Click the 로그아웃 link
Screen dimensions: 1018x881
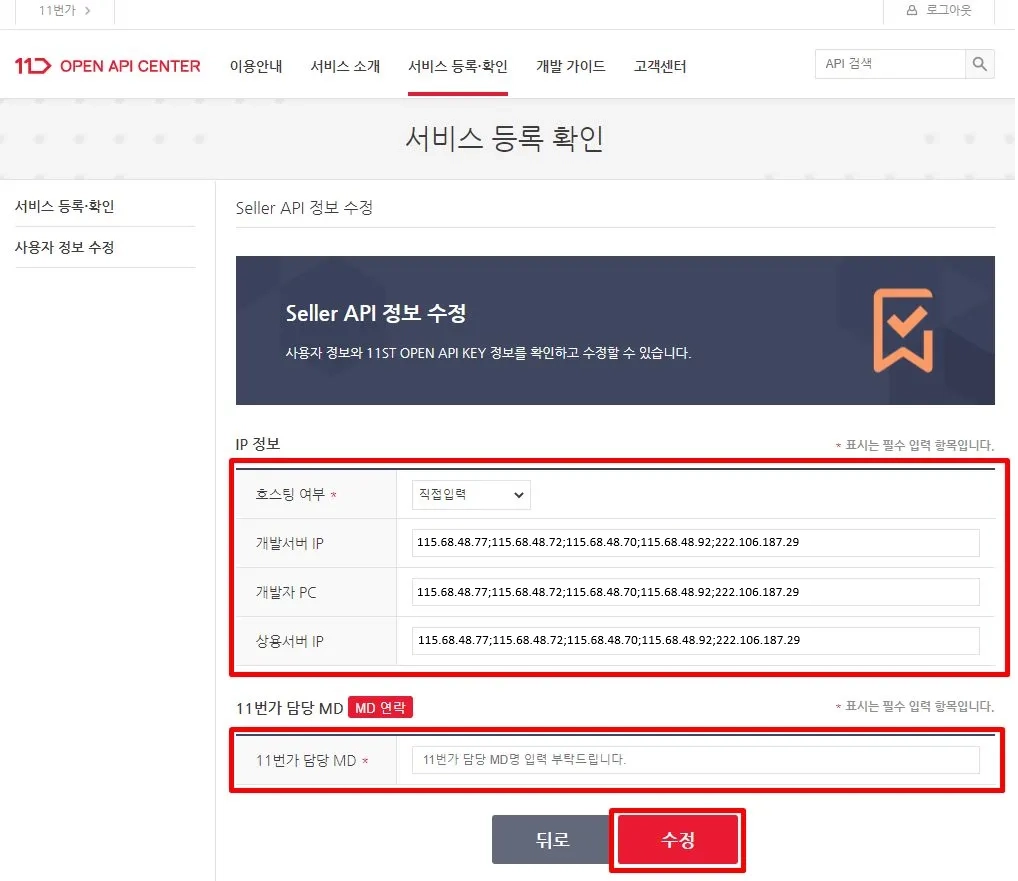pos(949,10)
